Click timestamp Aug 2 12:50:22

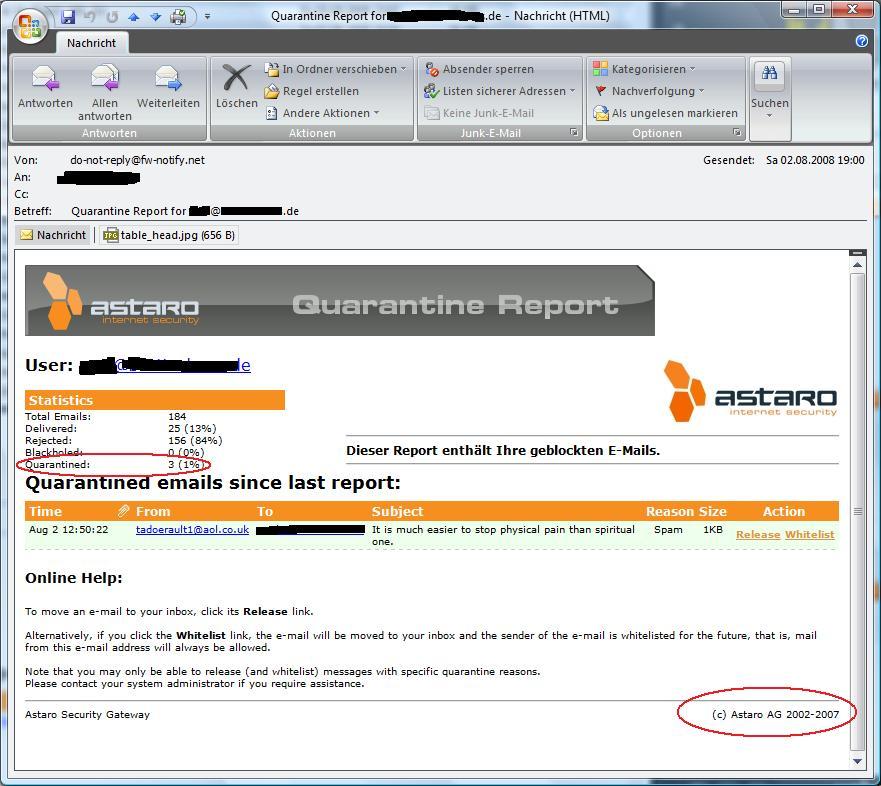coord(69,529)
